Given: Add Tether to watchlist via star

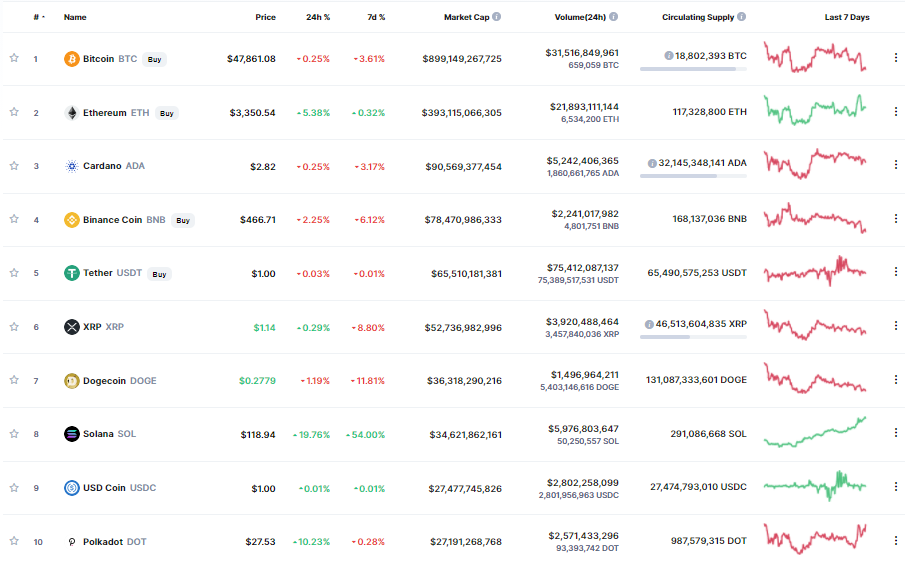Looking at the screenshot, I should click(x=14, y=272).
